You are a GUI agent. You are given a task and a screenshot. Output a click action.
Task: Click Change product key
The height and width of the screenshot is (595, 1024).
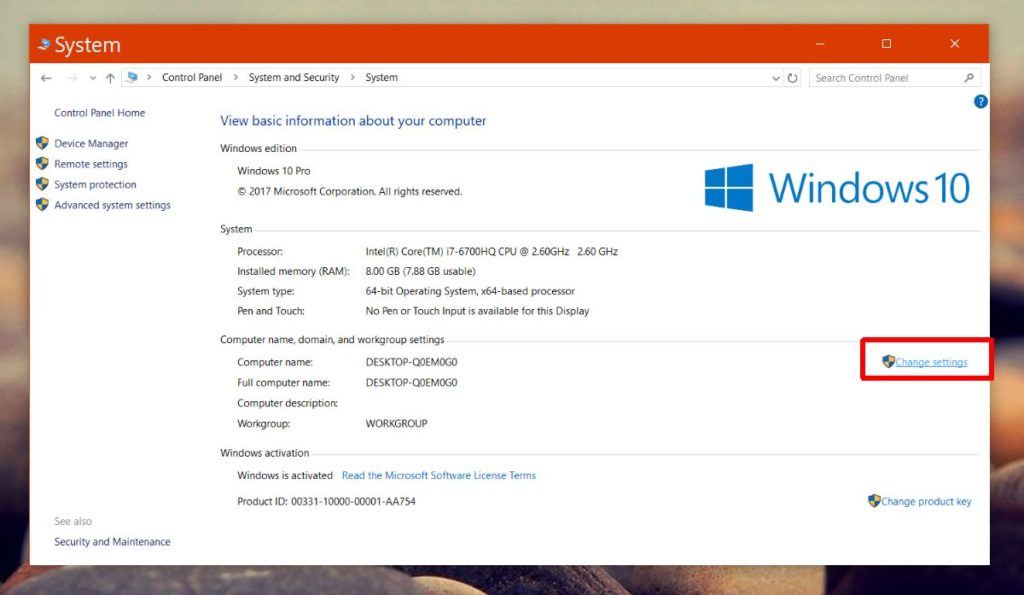(x=925, y=501)
